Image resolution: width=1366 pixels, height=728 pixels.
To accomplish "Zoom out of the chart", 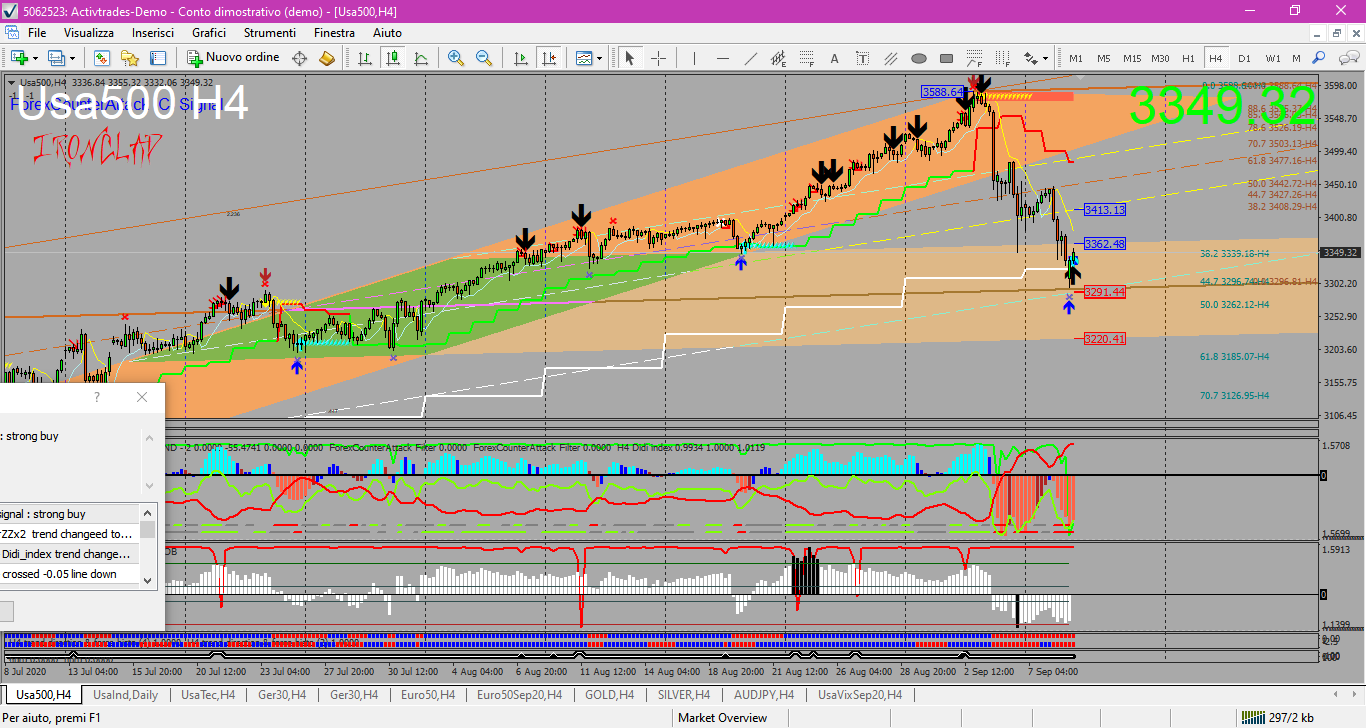I will [484, 58].
